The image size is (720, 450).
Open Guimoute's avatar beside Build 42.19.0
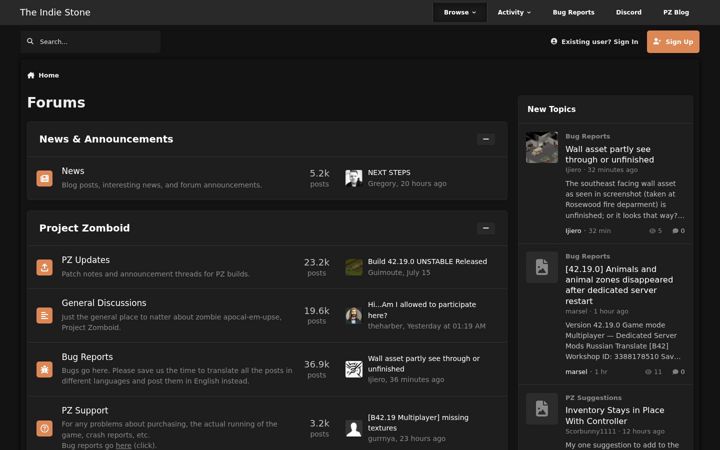tap(354, 267)
